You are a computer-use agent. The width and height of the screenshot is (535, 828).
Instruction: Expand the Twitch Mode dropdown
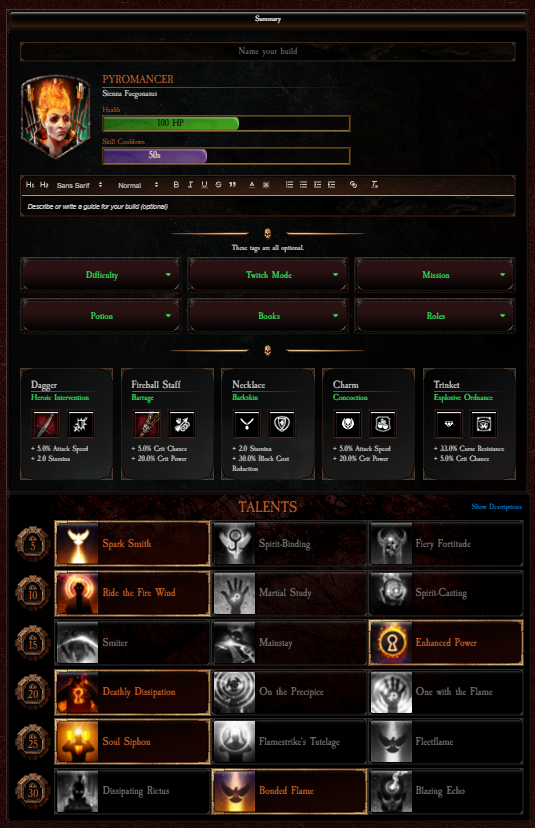point(268,275)
